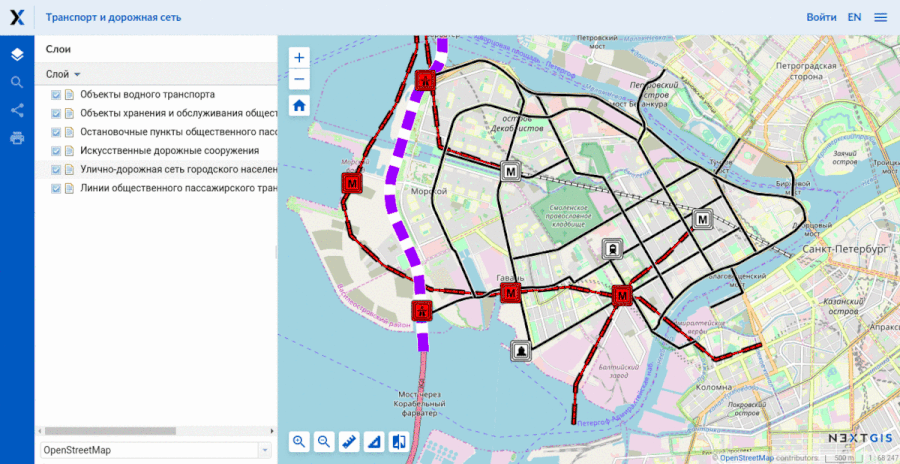Click the Войти sign-in link

[x=821, y=17]
